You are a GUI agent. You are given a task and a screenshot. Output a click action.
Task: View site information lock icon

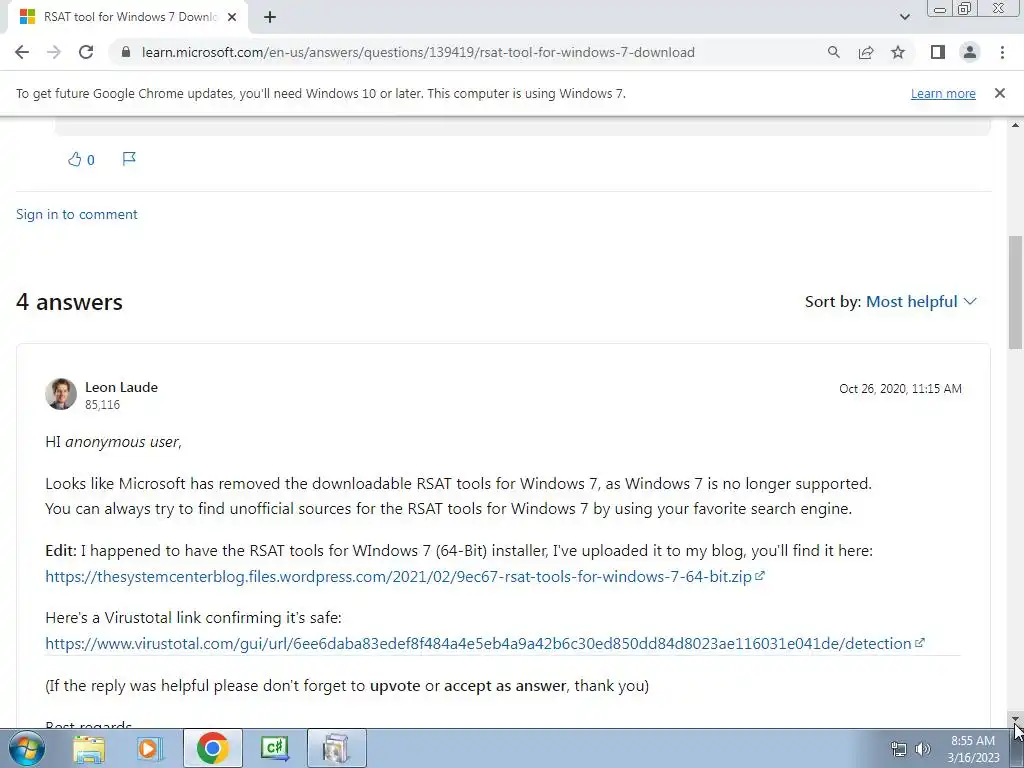[126, 52]
